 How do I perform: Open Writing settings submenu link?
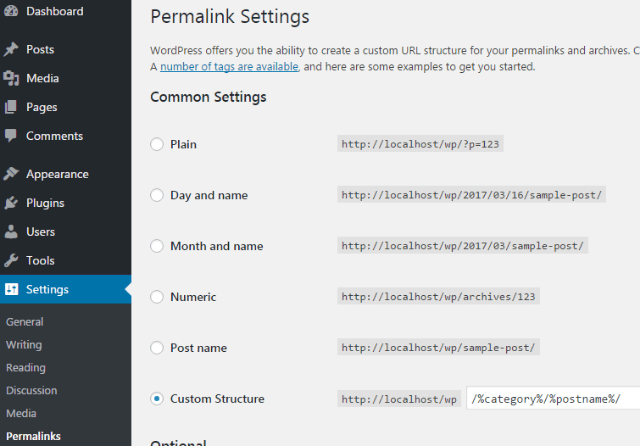[24, 345]
